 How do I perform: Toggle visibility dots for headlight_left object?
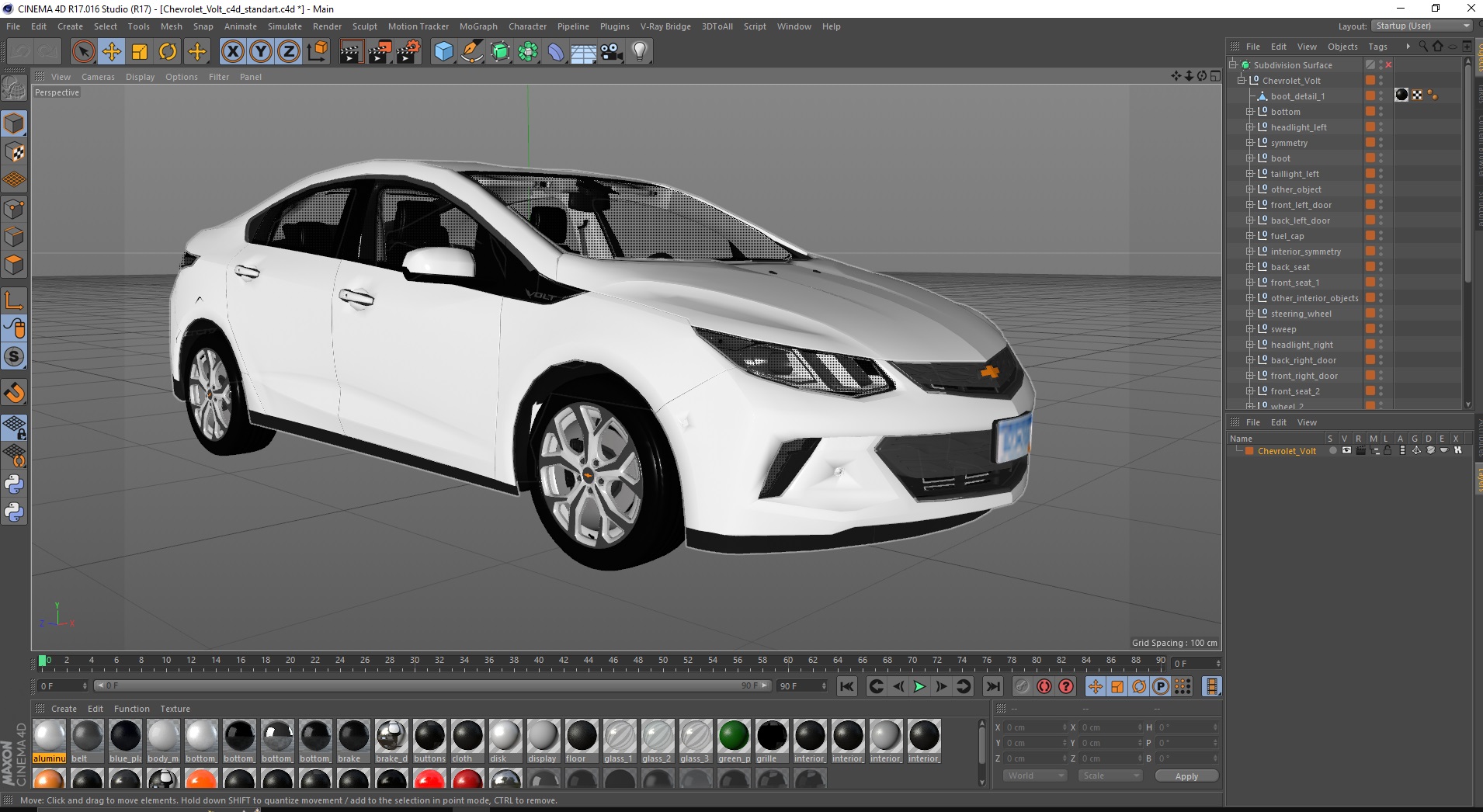(x=1381, y=127)
